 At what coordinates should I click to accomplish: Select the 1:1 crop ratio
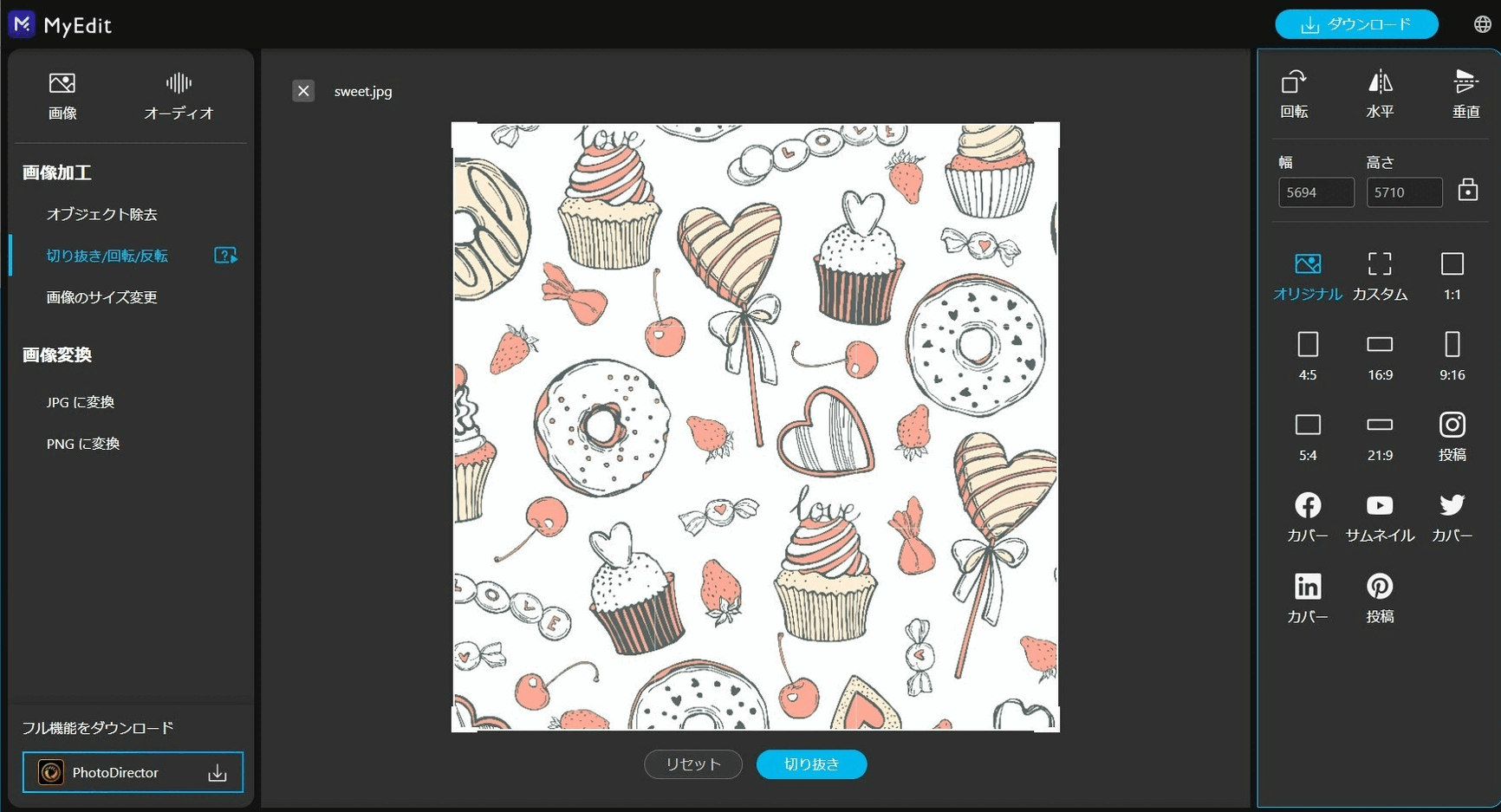tap(1452, 276)
